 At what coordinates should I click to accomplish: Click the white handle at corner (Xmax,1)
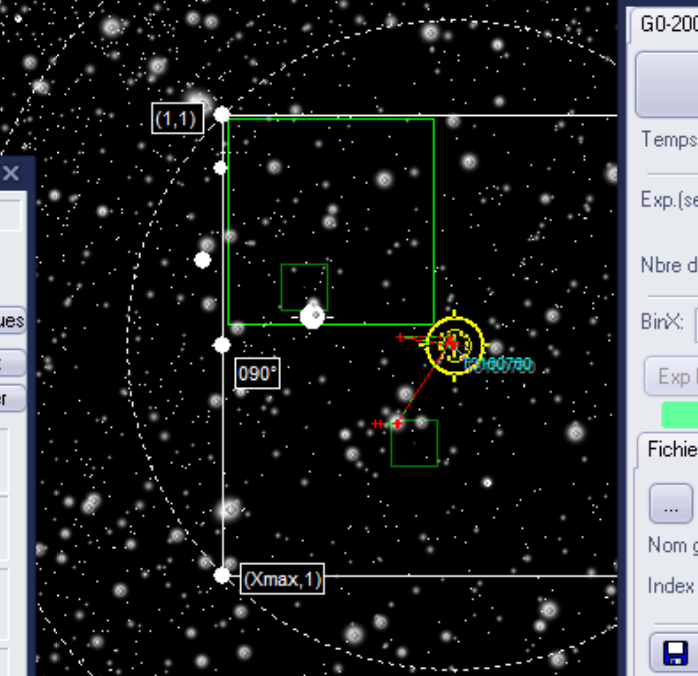[x=222, y=575]
